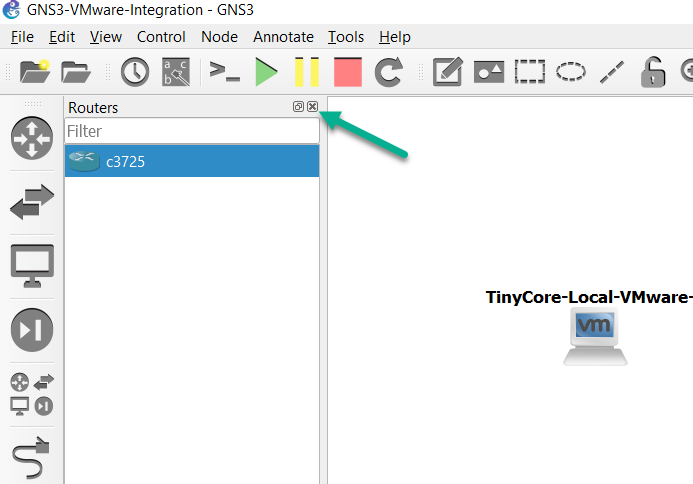693x484 pixels.
Task: Select the Add a link cable tool
Action: tap(31, 458)
